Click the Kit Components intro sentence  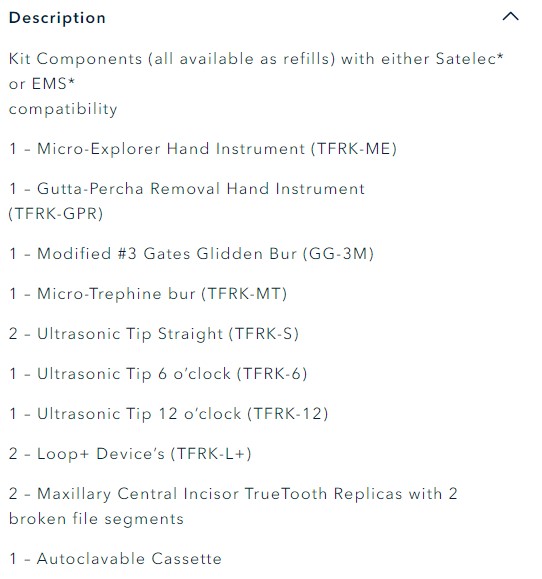[x=256, y=84]
